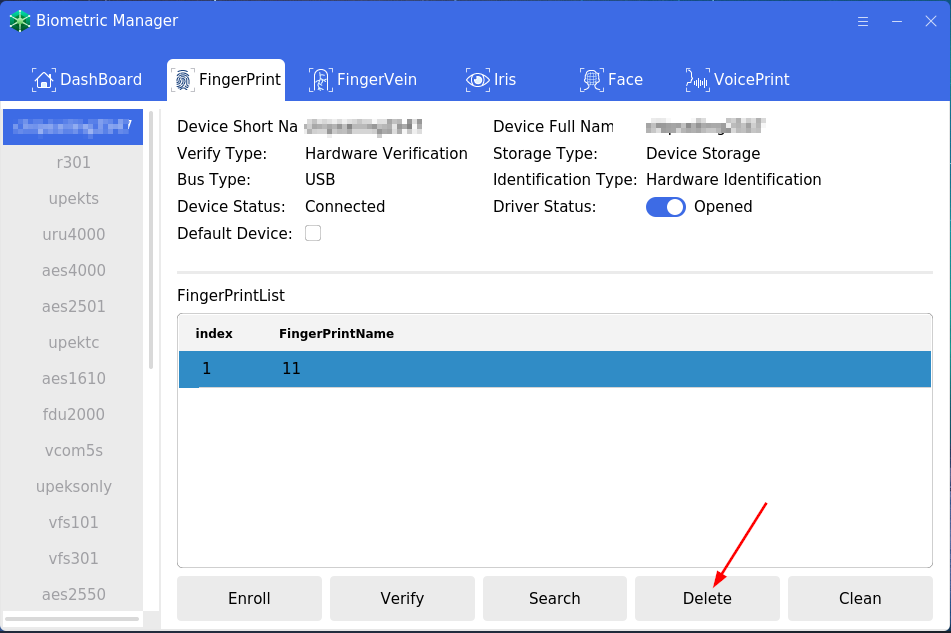Click the Search button

pyautogui.click(x=554, y=598)
